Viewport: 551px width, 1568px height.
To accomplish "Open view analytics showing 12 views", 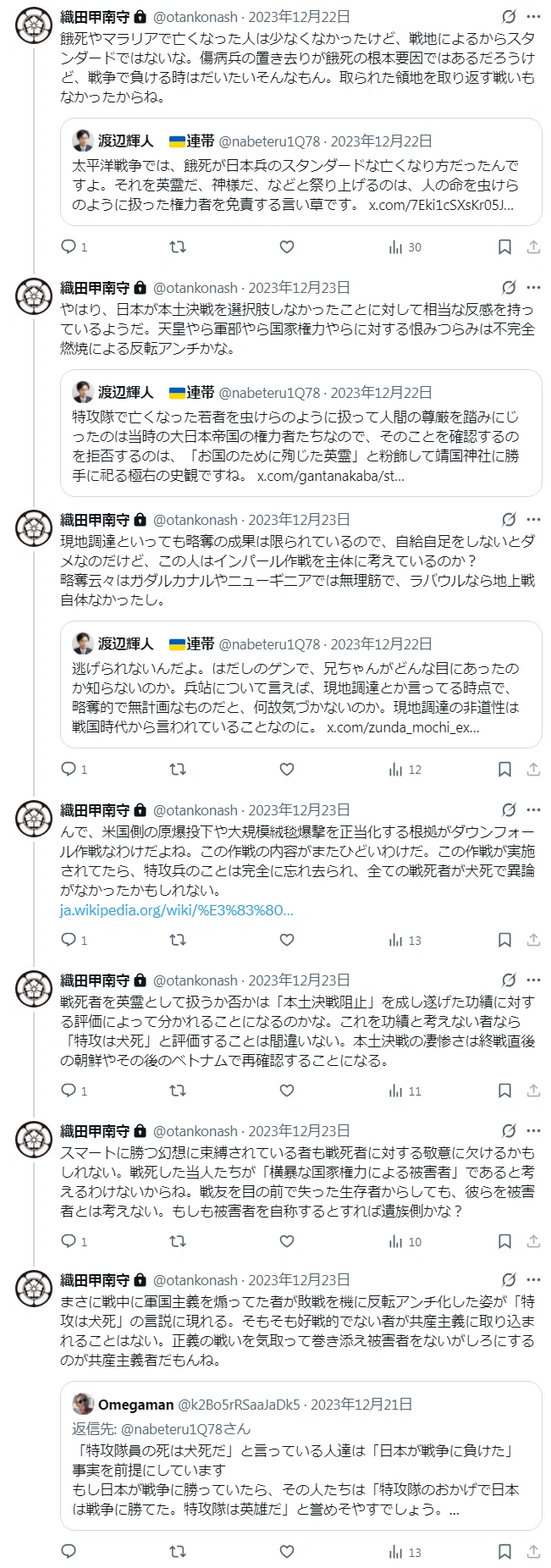I will coord(405,770).
